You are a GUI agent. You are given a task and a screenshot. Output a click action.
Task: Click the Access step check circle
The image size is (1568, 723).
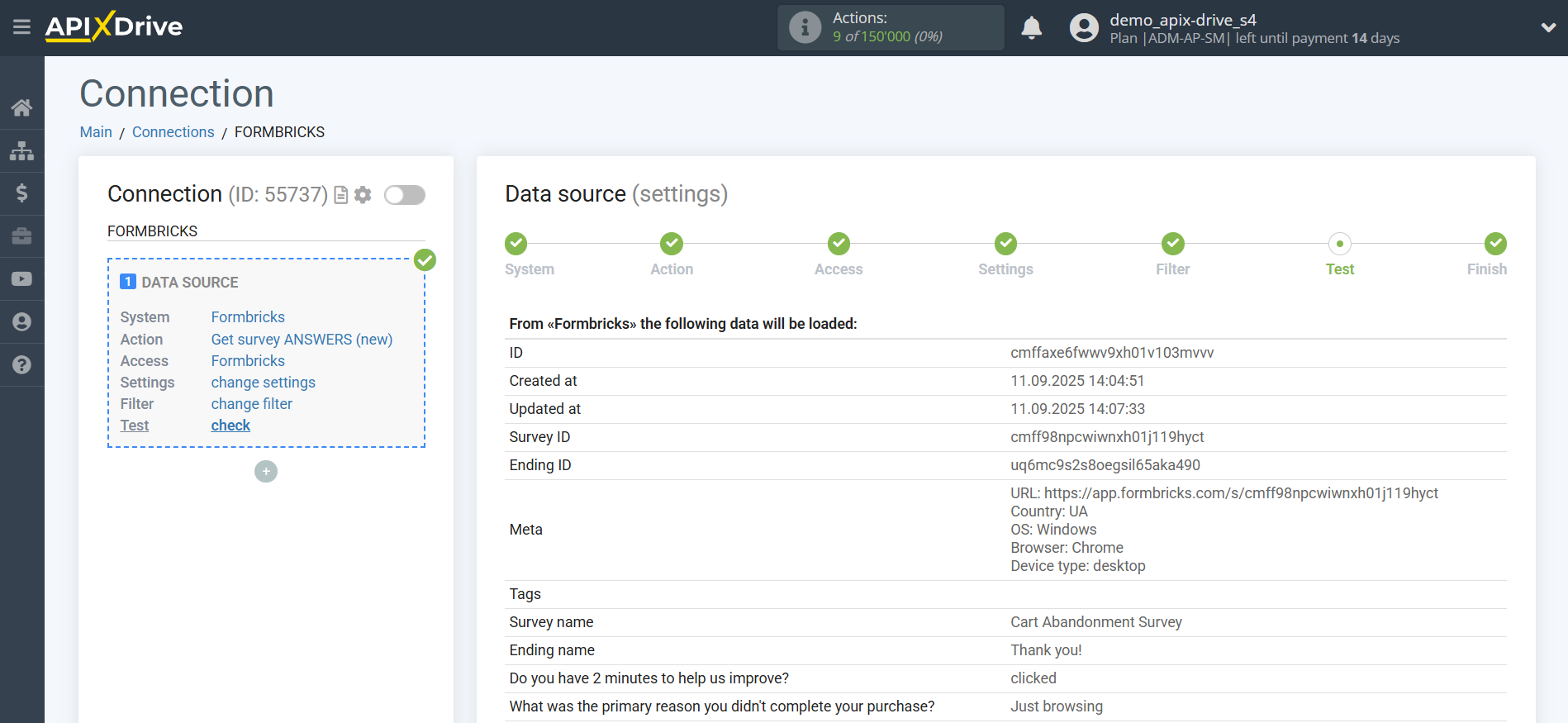coord(839,244)
